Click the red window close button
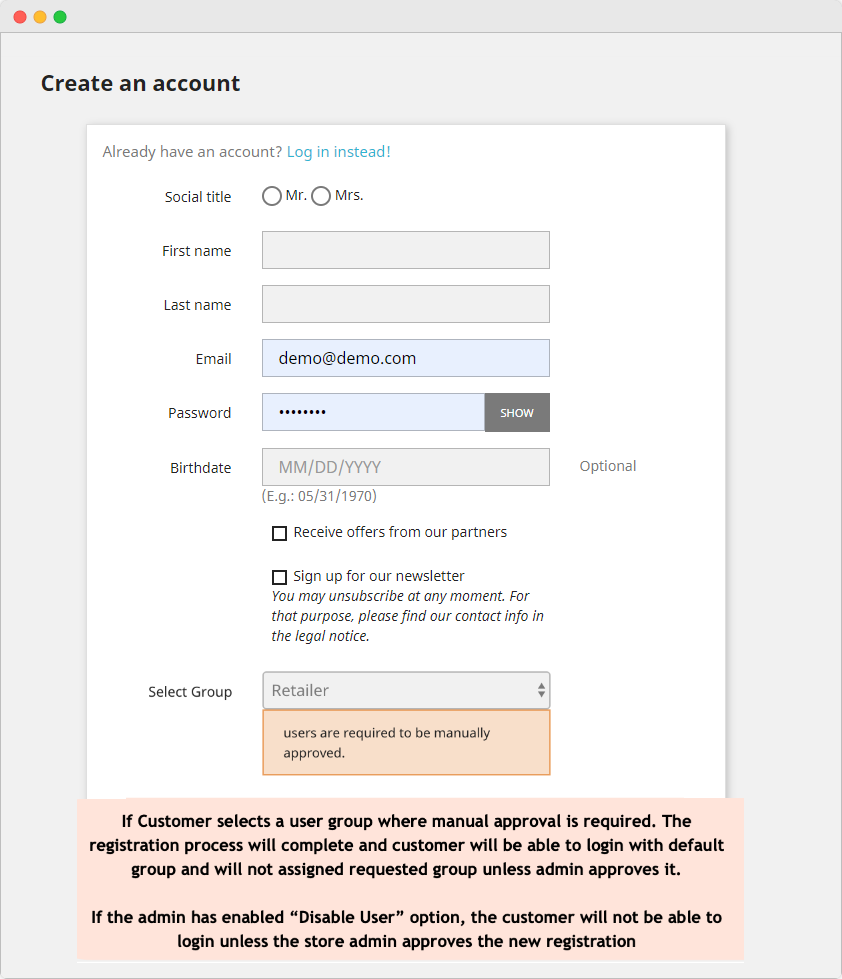The height and width of the screenshot is (979, 842). [x=20, y=17]
